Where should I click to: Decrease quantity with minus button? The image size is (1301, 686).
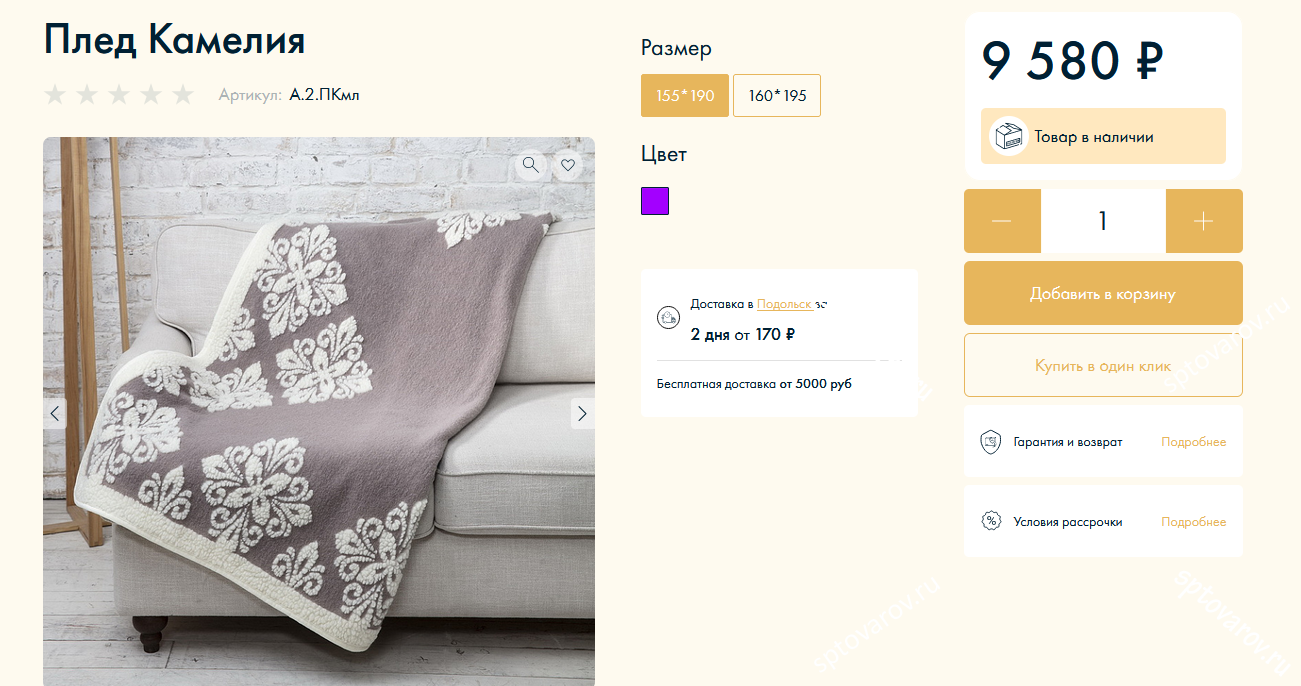click(x=1002, y=221)
